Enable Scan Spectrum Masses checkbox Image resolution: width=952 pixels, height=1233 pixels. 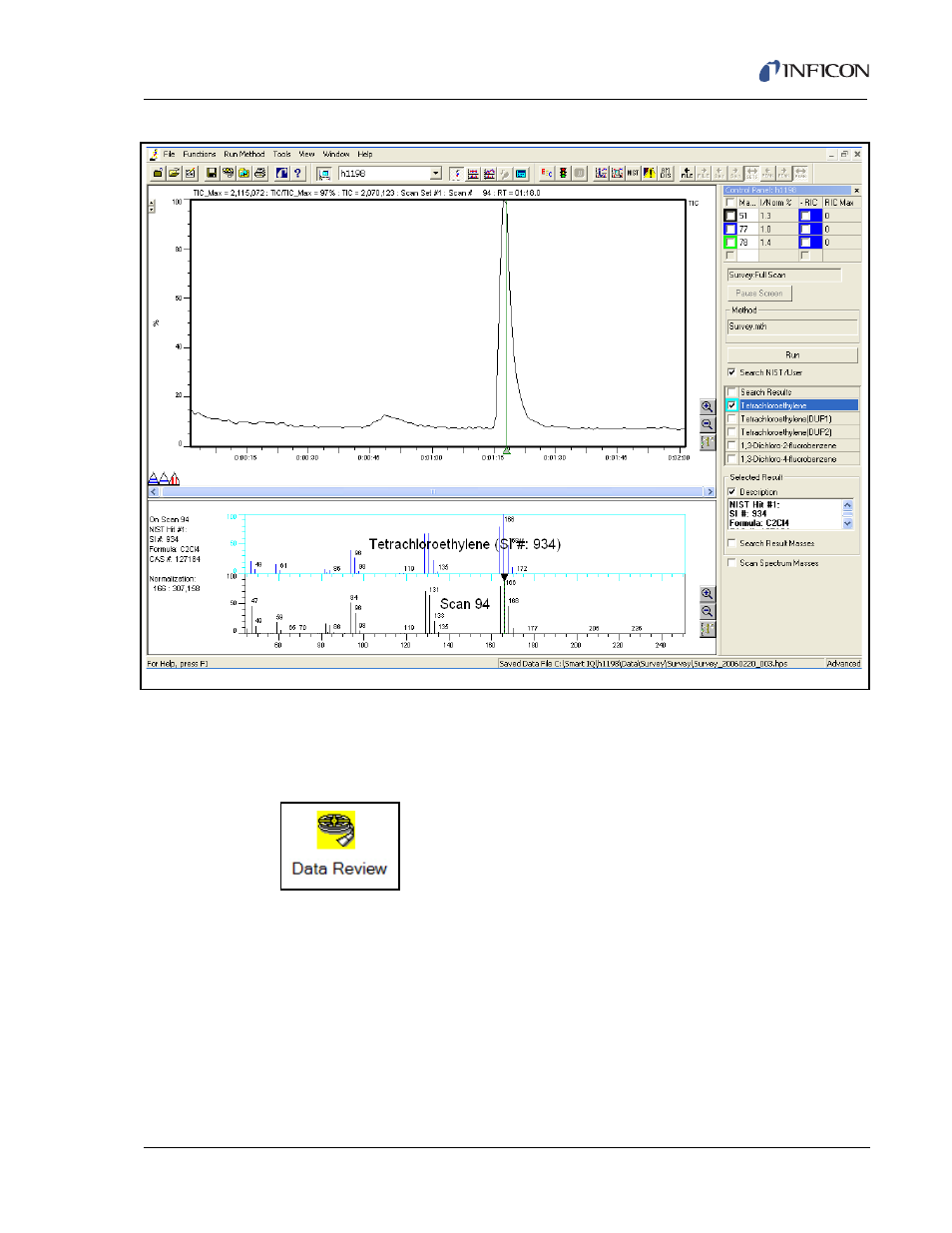coord(731,563)
